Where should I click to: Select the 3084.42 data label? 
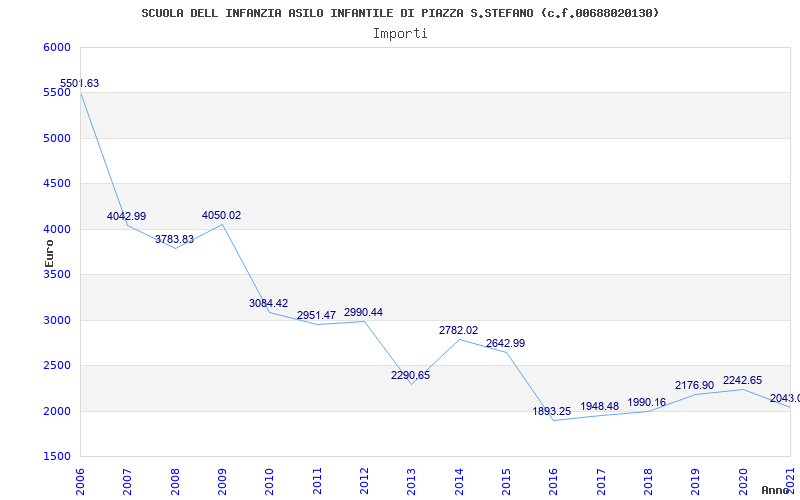(268, 303)
